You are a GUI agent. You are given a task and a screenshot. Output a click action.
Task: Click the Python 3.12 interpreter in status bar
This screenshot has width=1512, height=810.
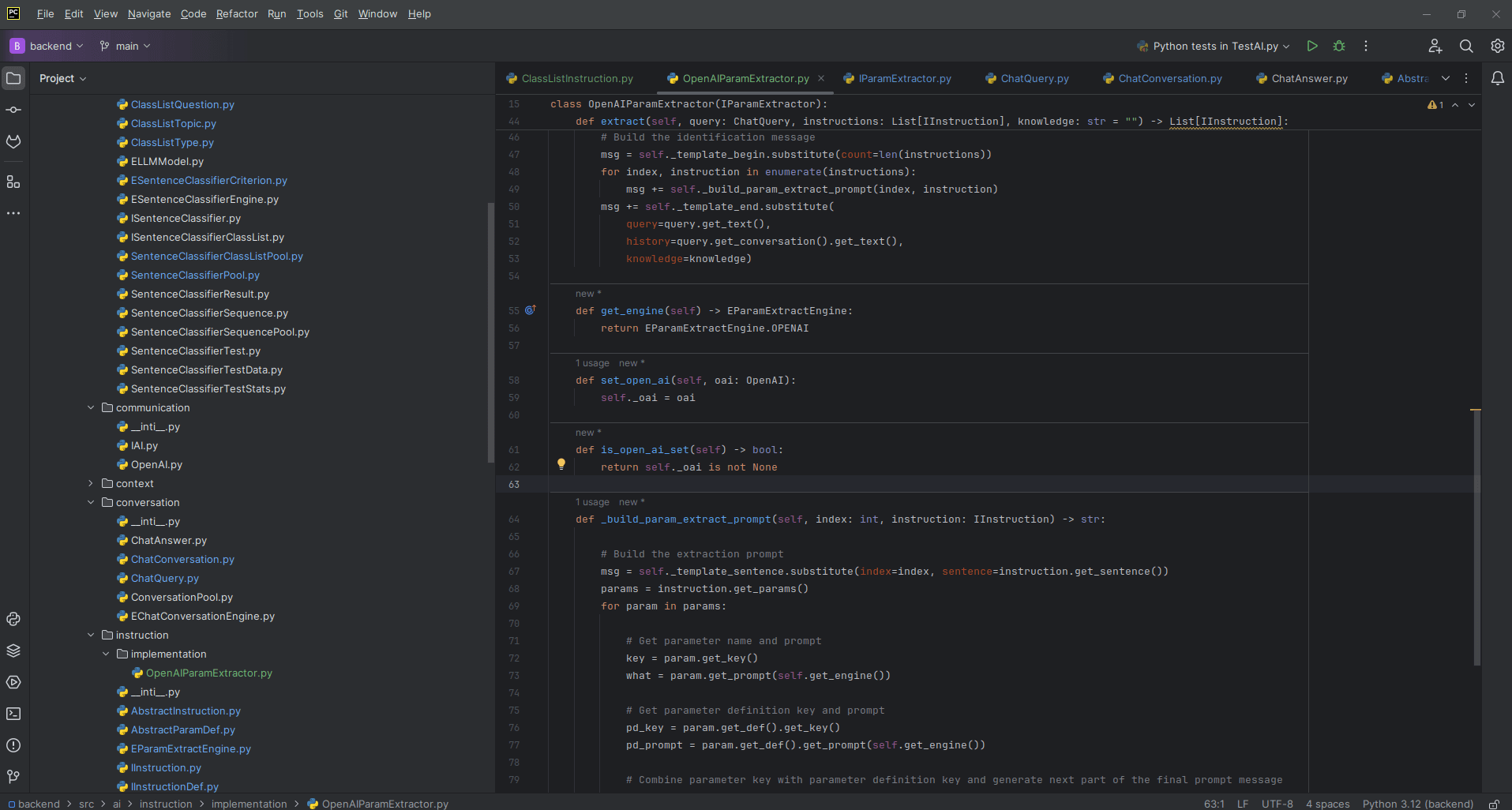[1417, 804]
